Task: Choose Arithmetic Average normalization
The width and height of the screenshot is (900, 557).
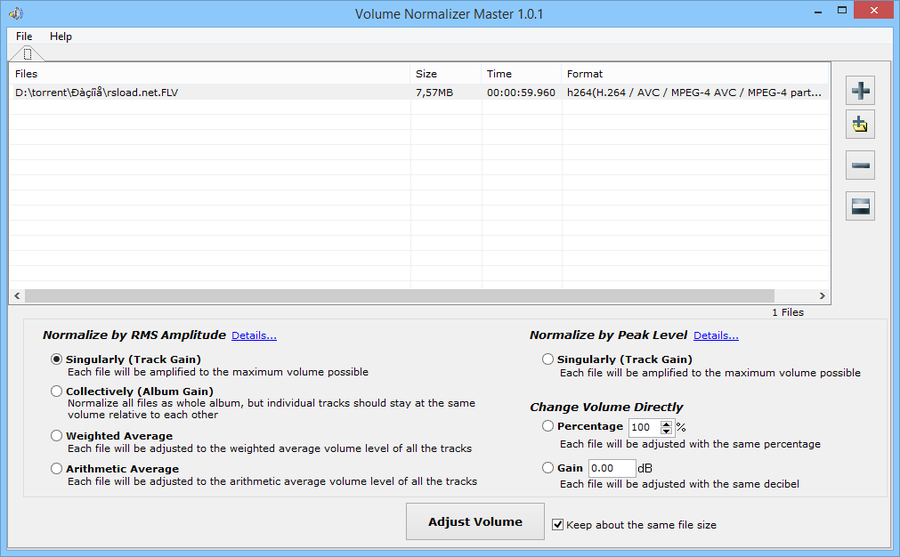Action: point(56,469)
